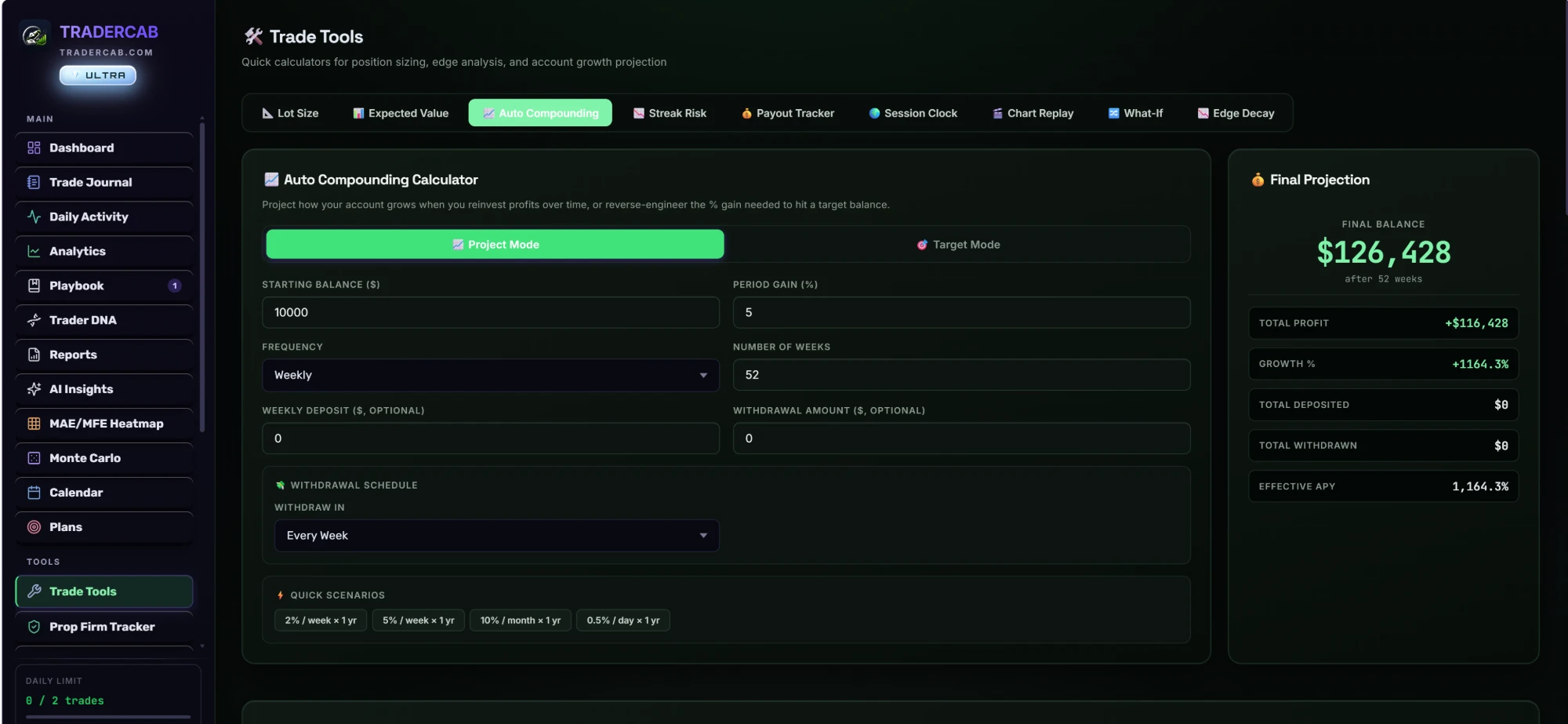Open the Chart Replay tab
Viewport: 1568px width, 724px height.
(x=1033, y=113)
